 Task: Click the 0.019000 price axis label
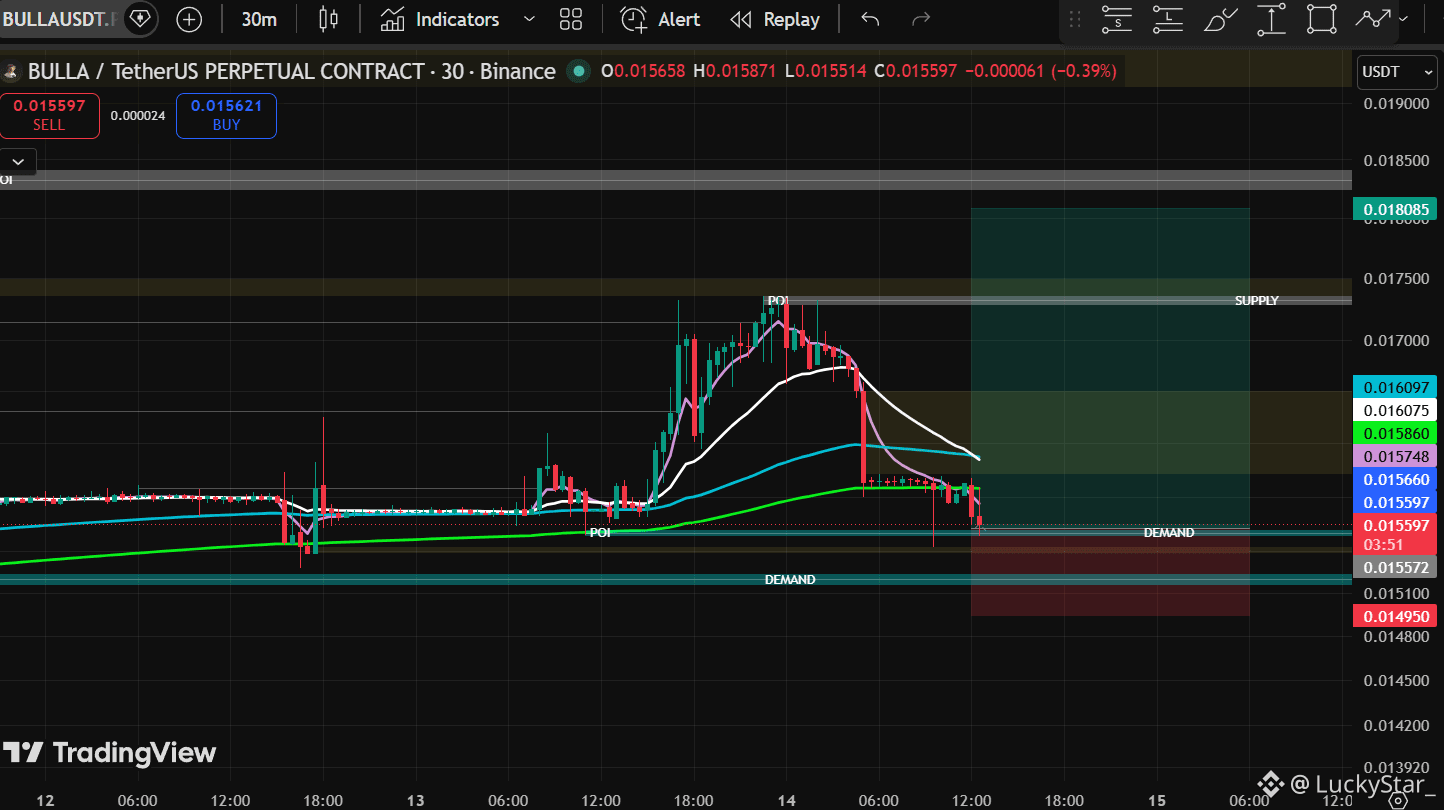pyautogui.click(x=1397, y=104)
